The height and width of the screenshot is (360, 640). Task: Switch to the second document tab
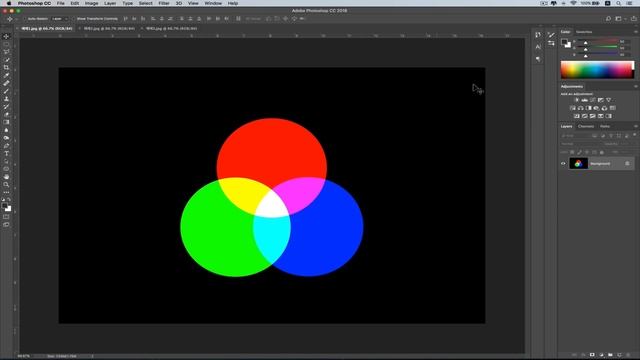click(x=109, y=29)
